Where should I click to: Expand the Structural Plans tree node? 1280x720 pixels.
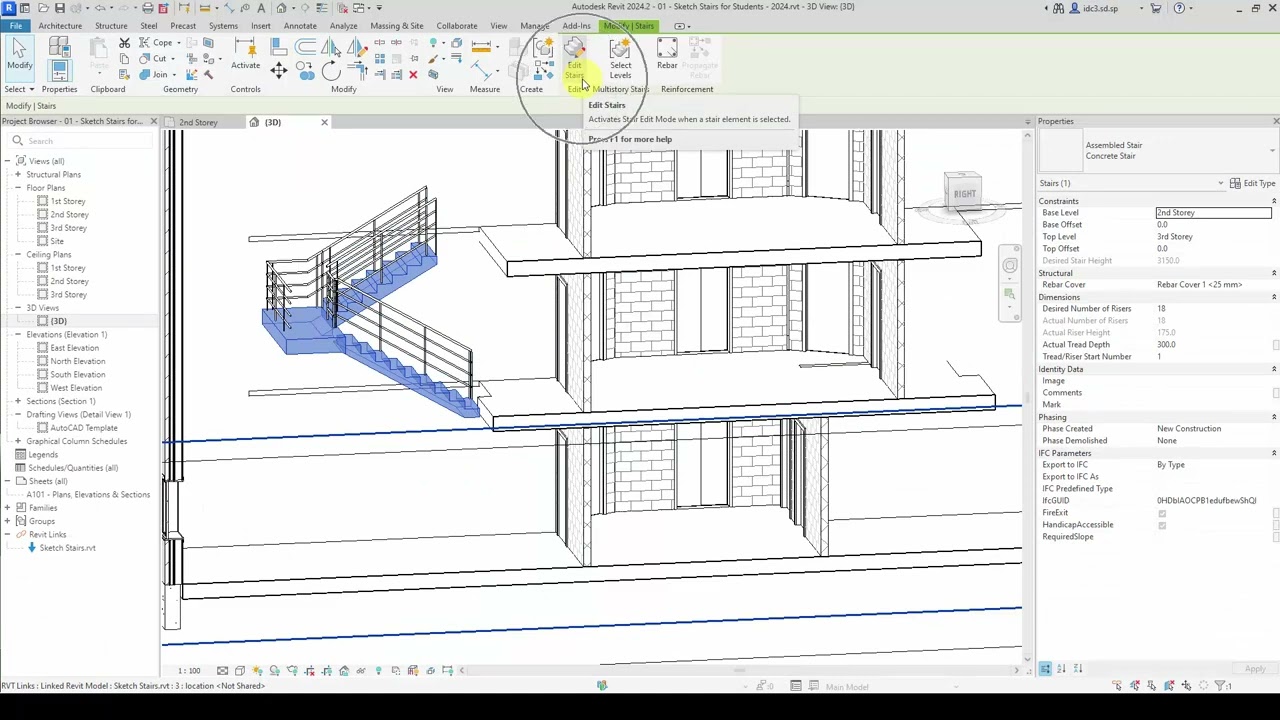17,175
